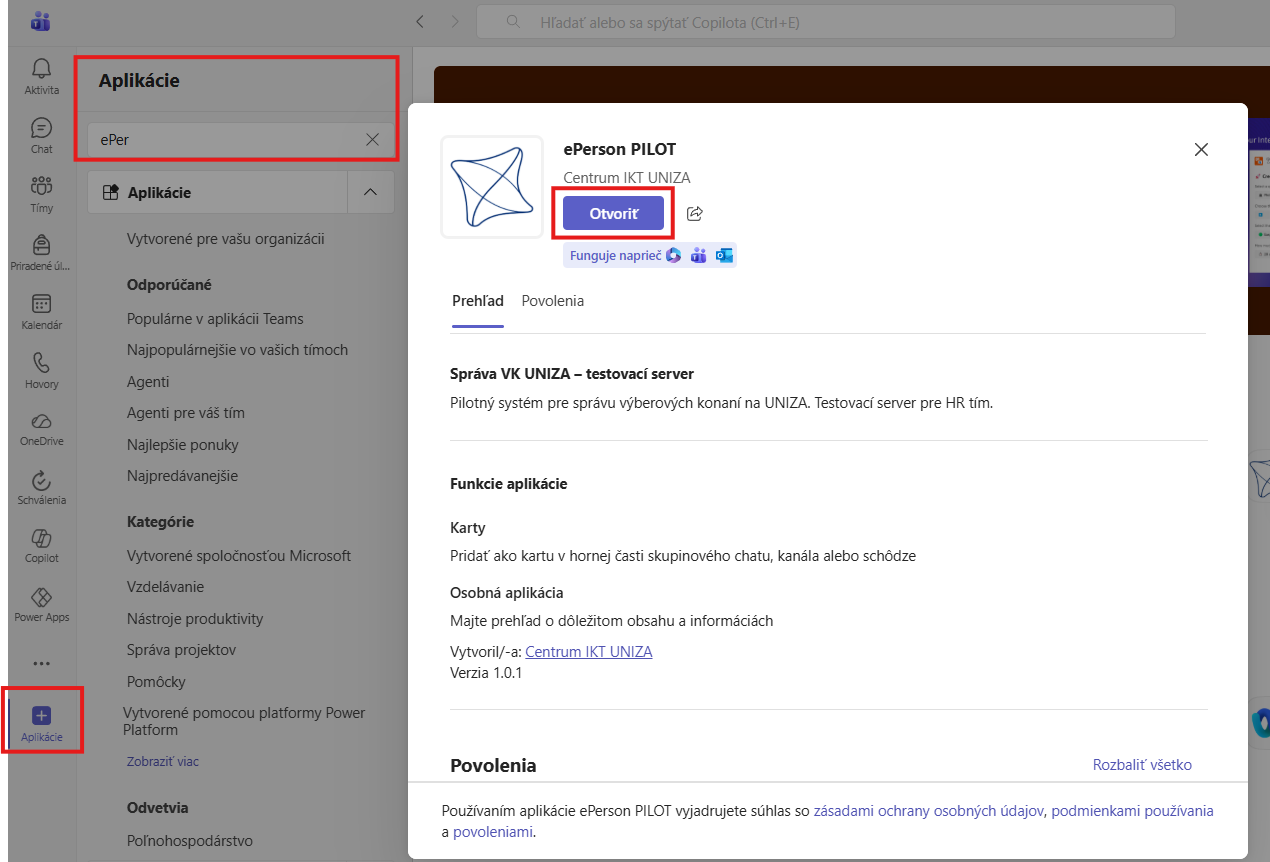This screenshot has height=862, width=1270.
Task: Open Schválenia in the sidebar
Action: point(41,486)
